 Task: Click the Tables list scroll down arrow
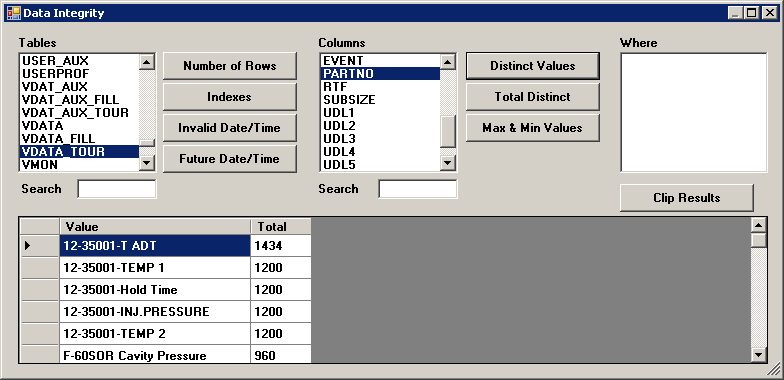pyautogui.click(x=147, y=163)
